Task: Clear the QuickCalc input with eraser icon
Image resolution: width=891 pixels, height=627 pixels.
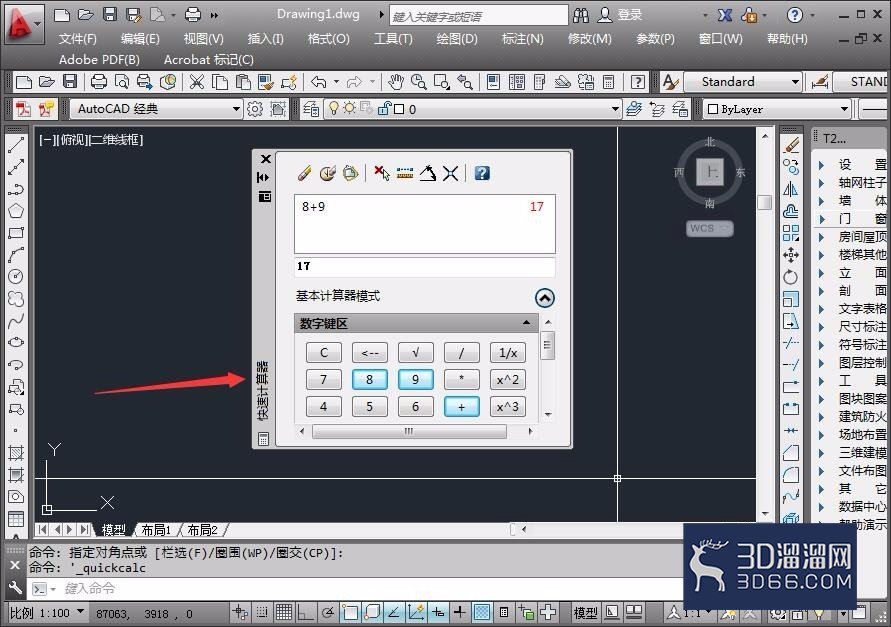Action: tap(305, 173)
